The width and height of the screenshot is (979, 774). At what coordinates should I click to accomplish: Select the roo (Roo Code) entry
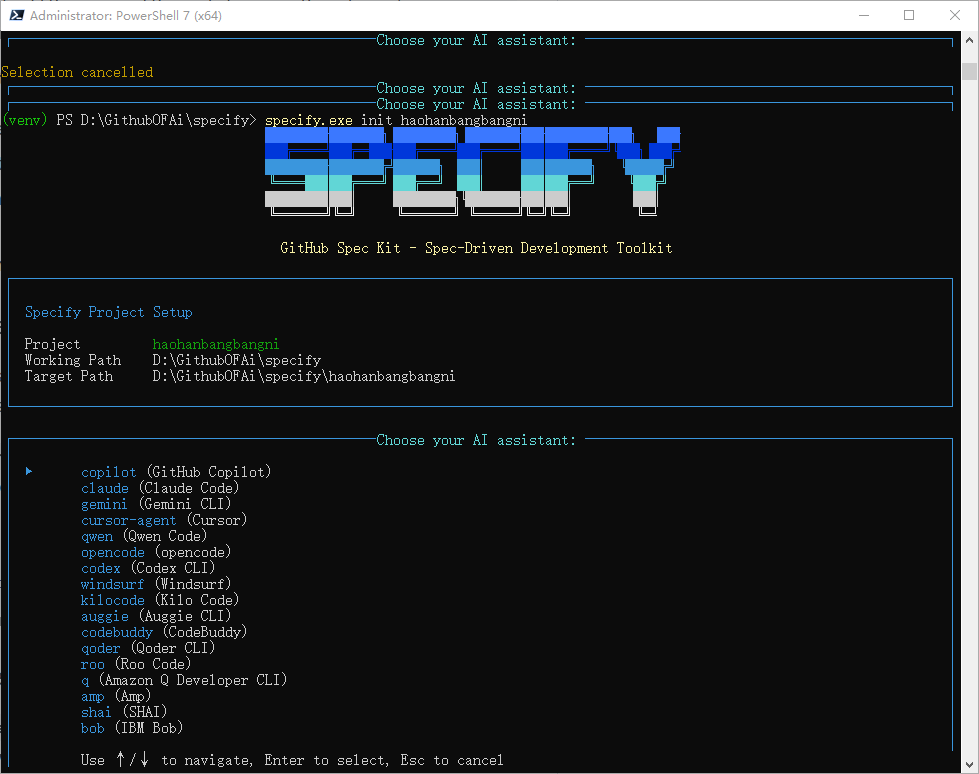[x=136, y=664]
